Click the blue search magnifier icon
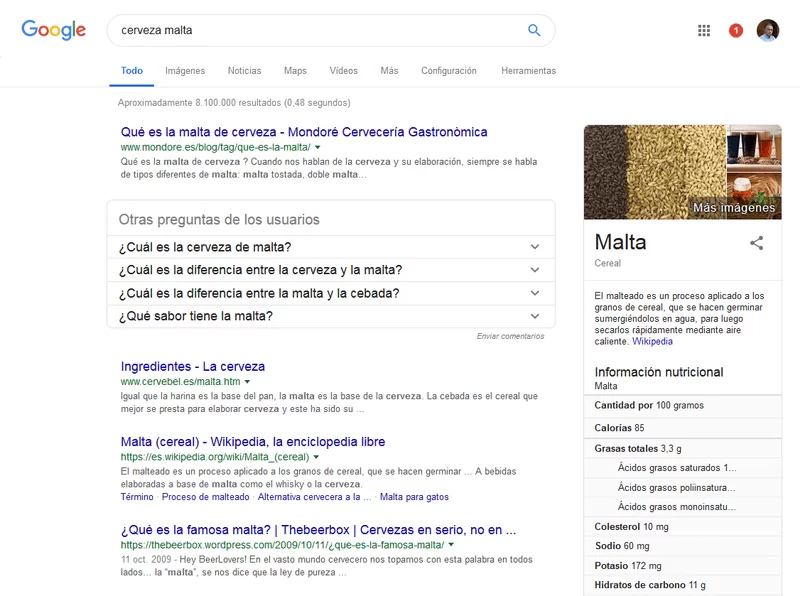Viewport: 800px width, 596px height. tap(534, 30)
